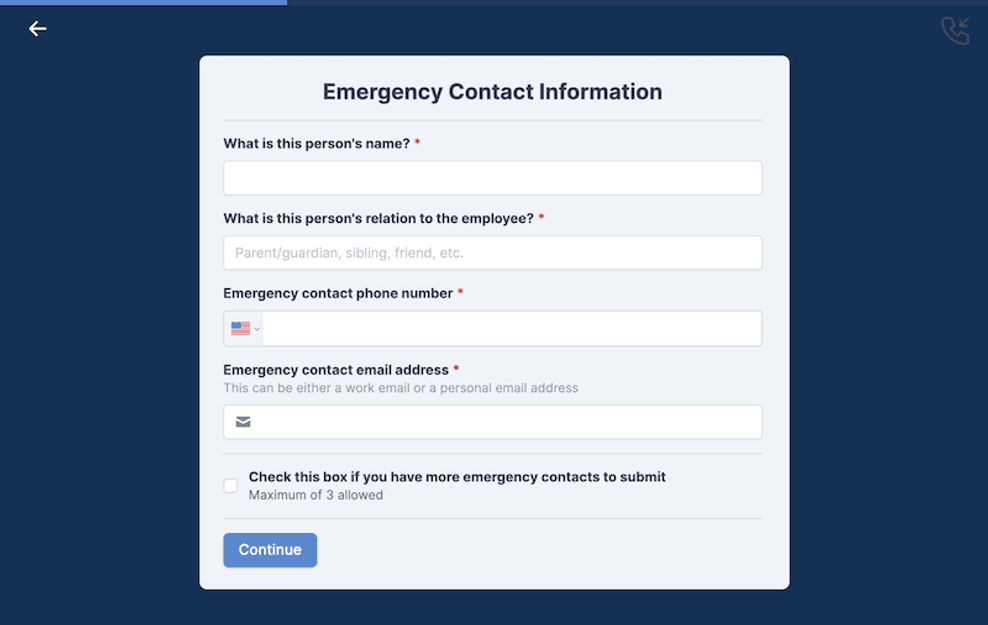The width and height of the screenshot is (988, 625).
Task: Click the 'relation to the employee' label
Action: click(378, 219)
